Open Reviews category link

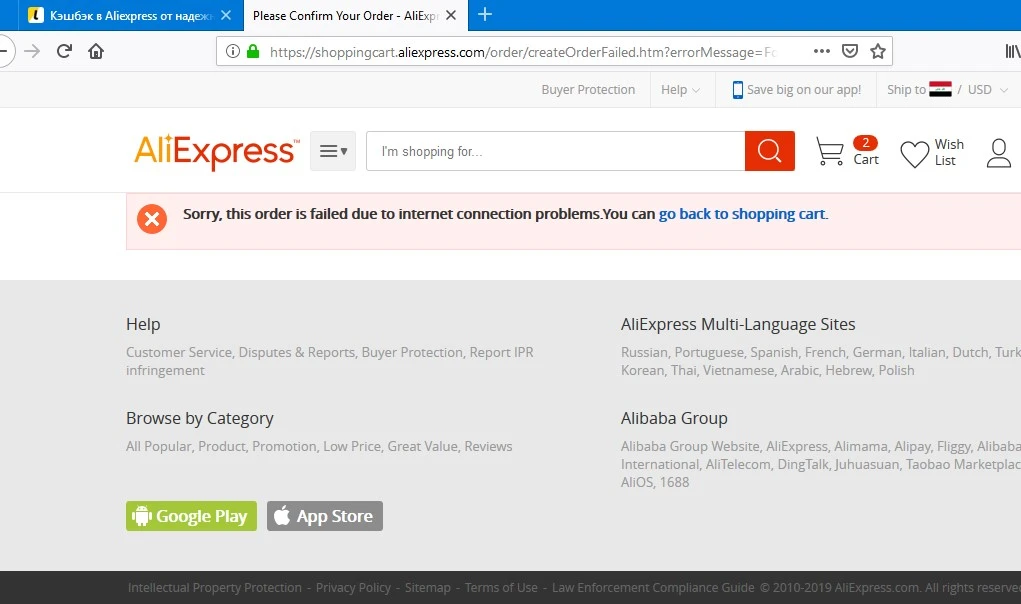488,446
